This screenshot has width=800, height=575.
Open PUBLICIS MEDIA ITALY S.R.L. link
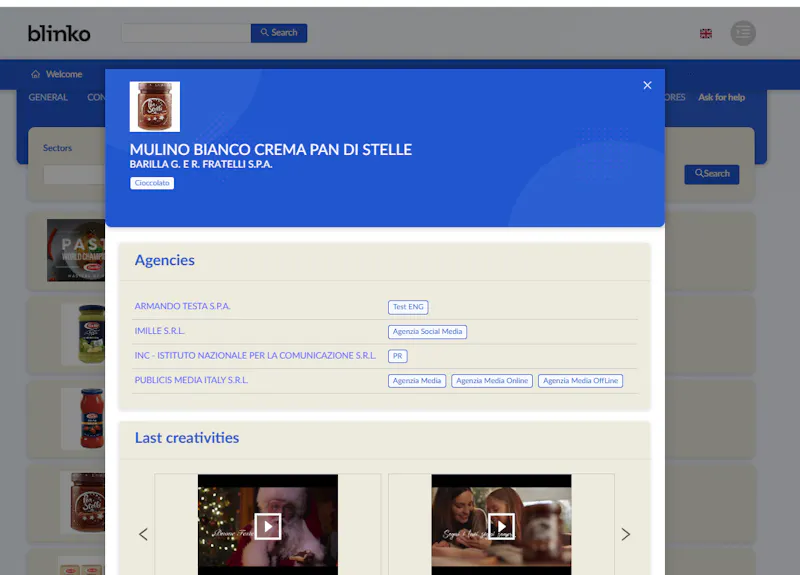click(191, 380)
